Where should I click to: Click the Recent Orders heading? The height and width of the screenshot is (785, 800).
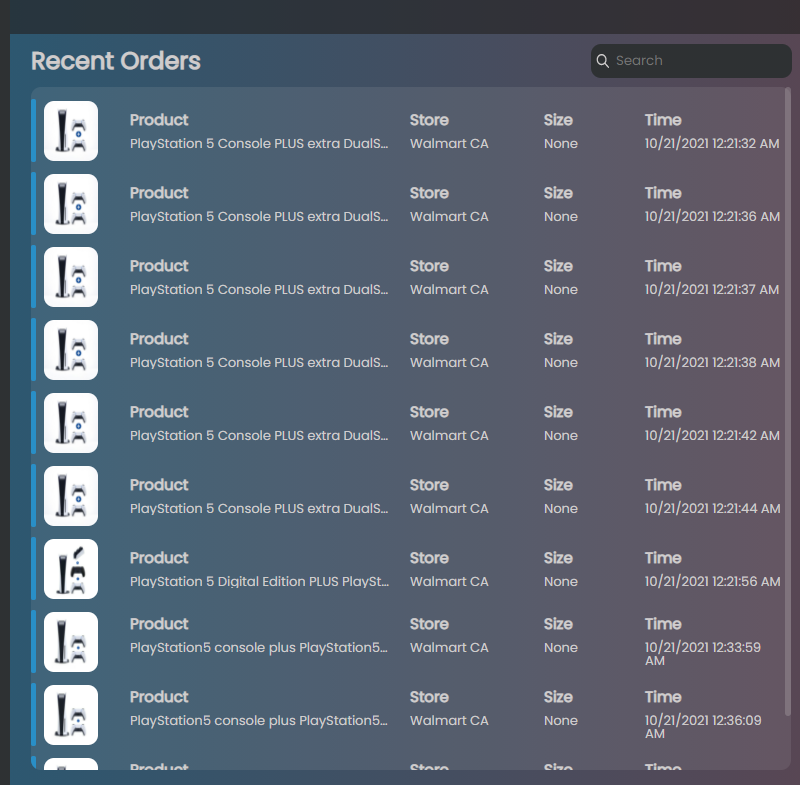[116, 61]
